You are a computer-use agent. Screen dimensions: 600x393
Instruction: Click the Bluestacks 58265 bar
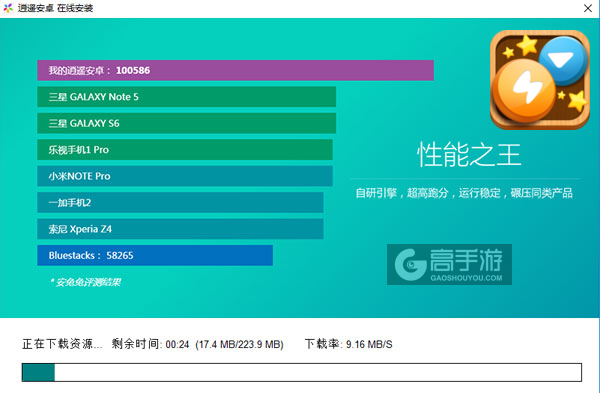coord(155,255)
